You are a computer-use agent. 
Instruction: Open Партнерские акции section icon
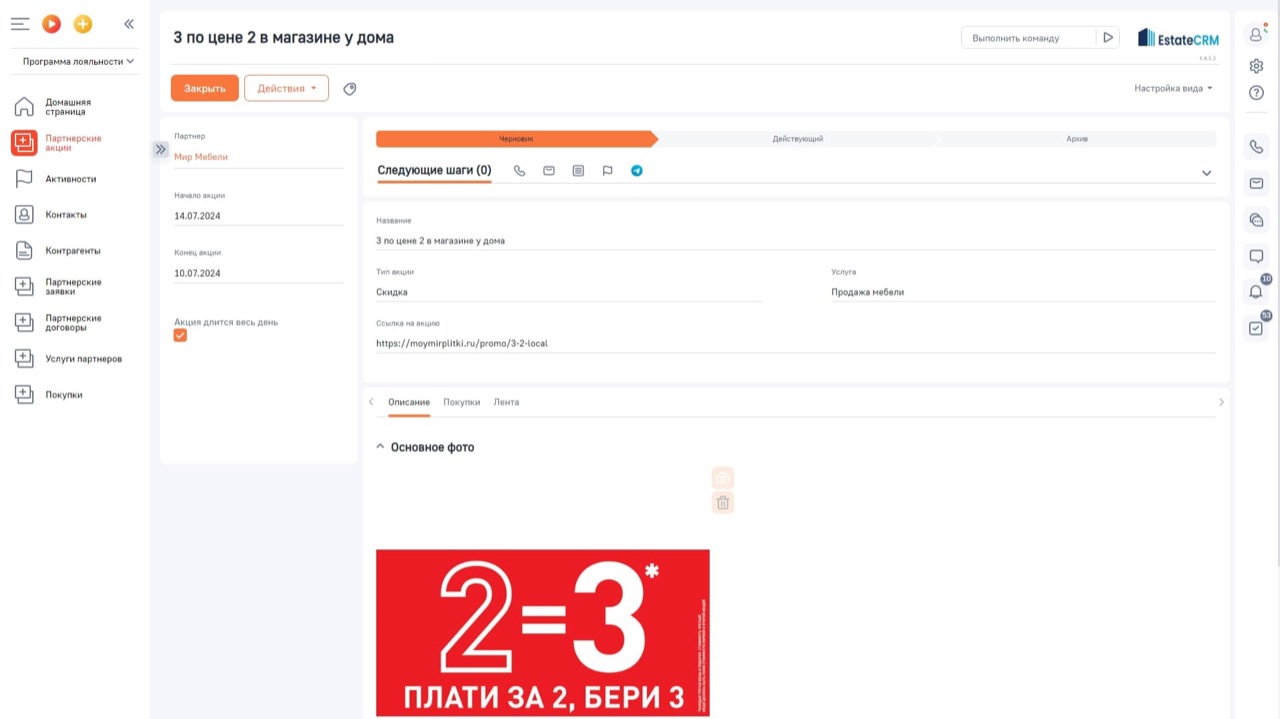pyautogui.click(x=24, y=143)
